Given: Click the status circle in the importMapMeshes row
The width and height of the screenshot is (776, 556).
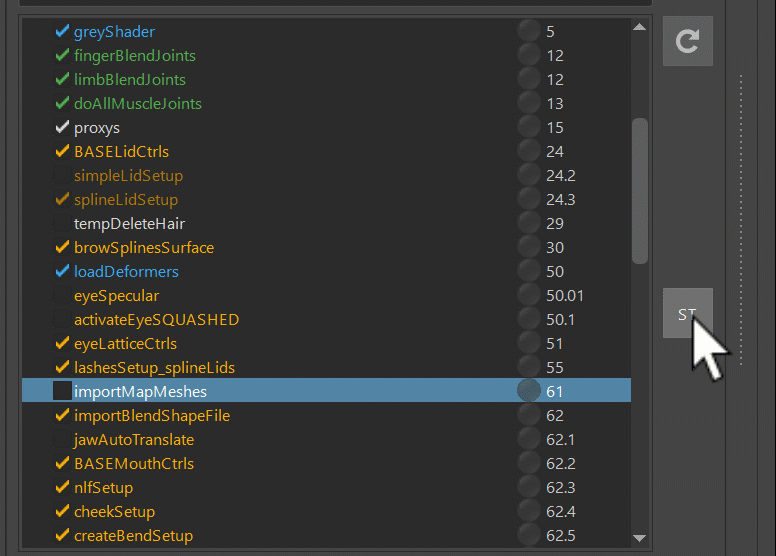Looking at the screenshot, I should pyautogui.click(x=529, y=391).
